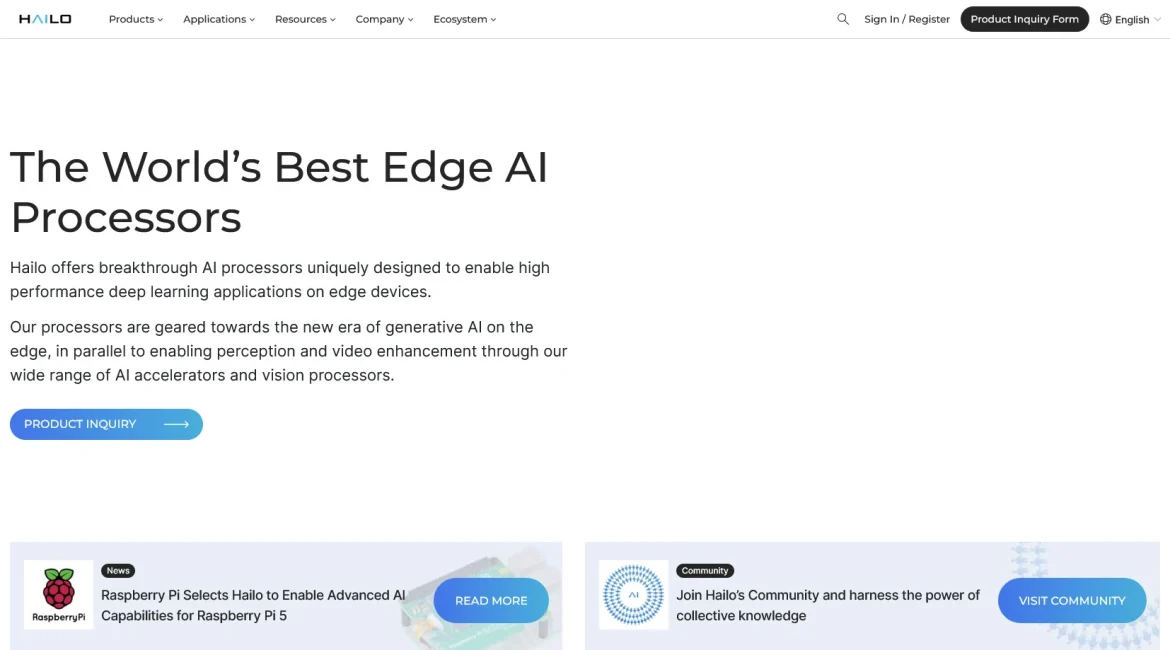Screen dimensions: 1170x650
Task: Expand the Products dropdown menu
Action: pyautogui.click(x=136, y=19)
